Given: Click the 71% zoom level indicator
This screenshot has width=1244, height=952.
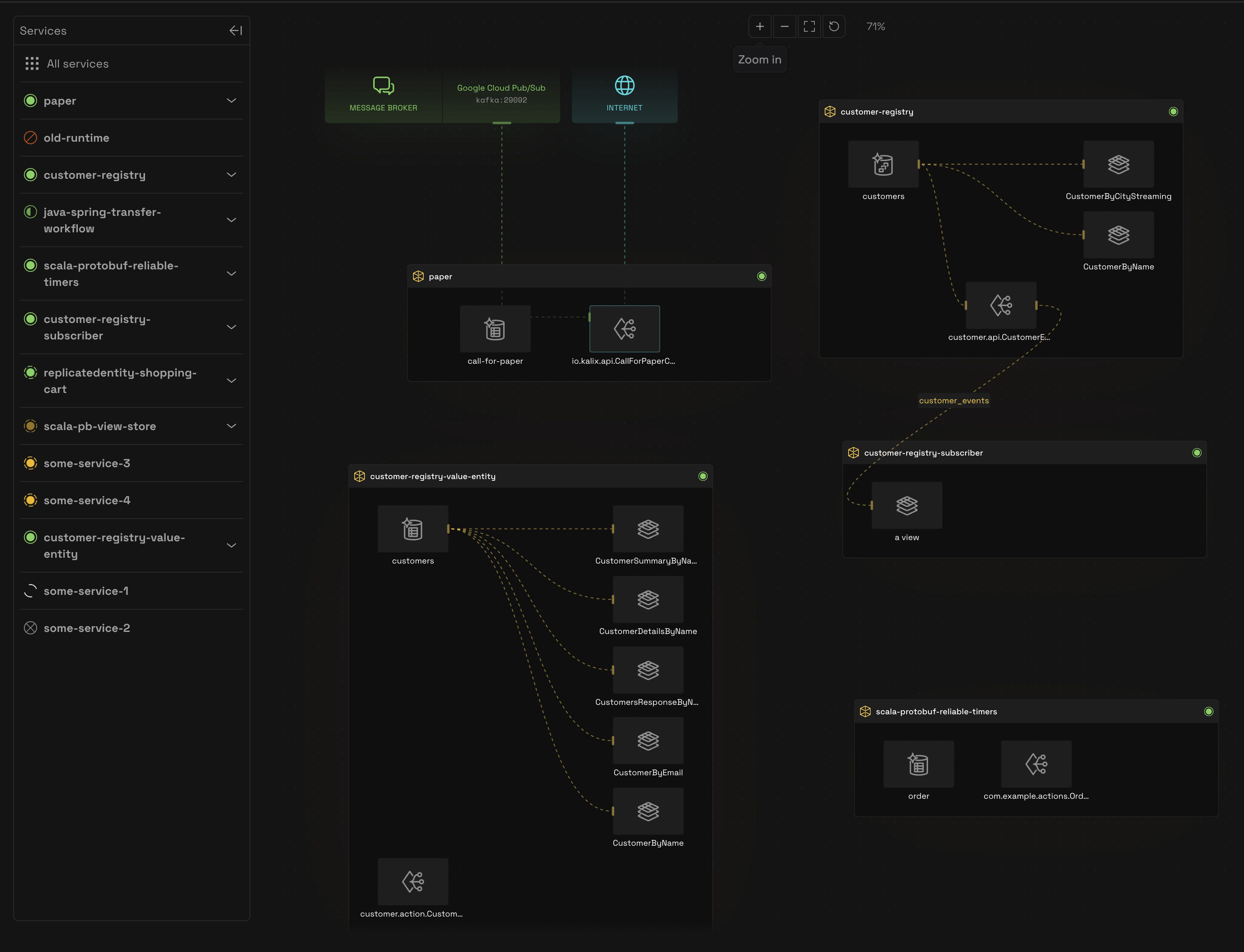Looking at the screenshot, I should 875,27.
